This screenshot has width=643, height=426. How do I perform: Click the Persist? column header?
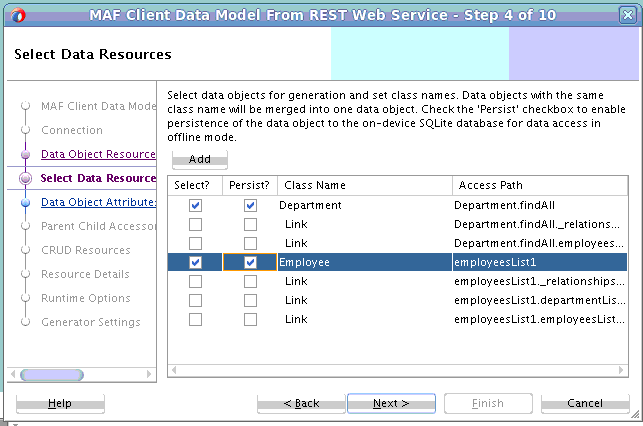tap(250, 185)
